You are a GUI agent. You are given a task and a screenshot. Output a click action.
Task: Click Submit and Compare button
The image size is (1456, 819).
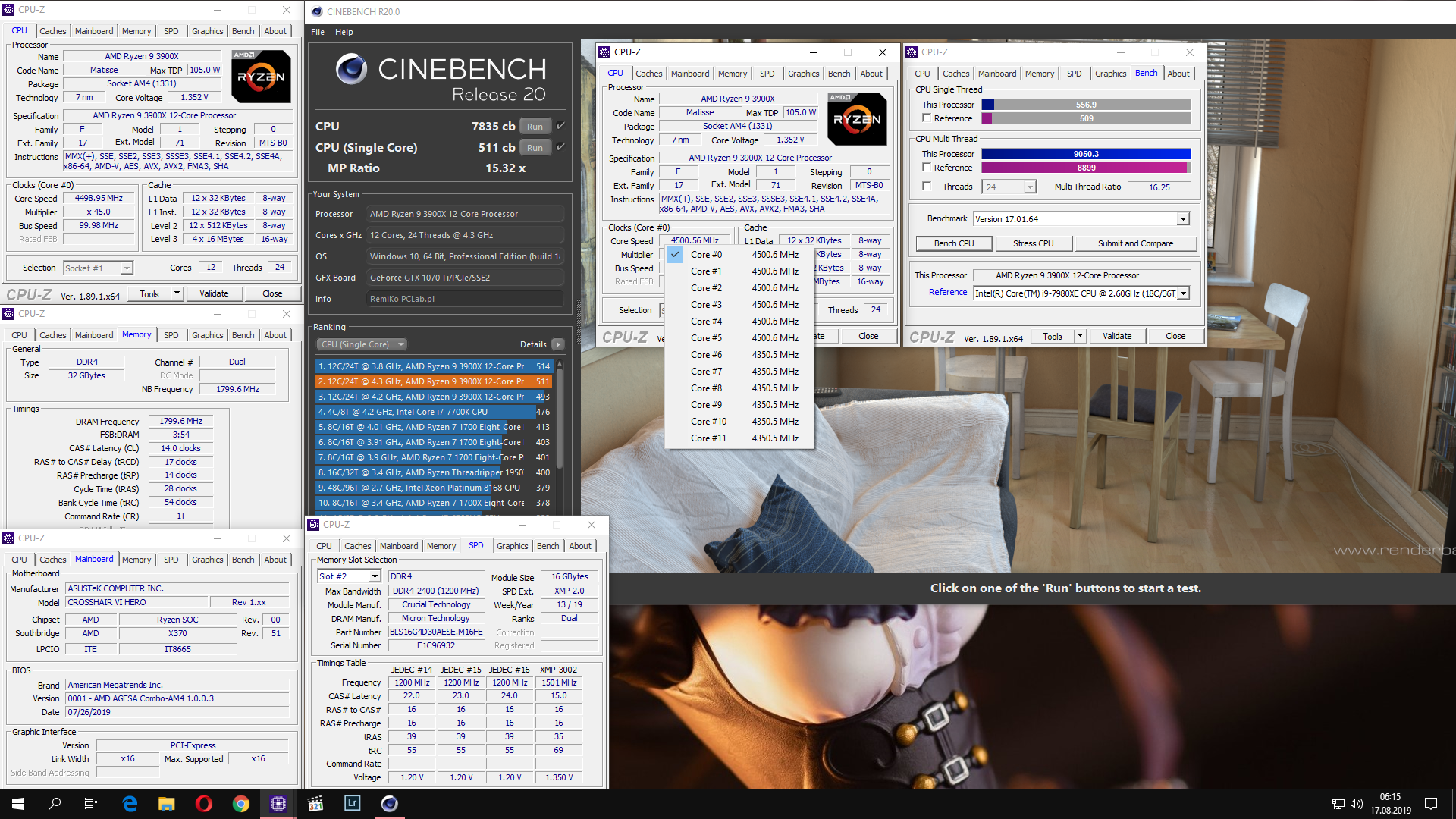click(1135, 243)
